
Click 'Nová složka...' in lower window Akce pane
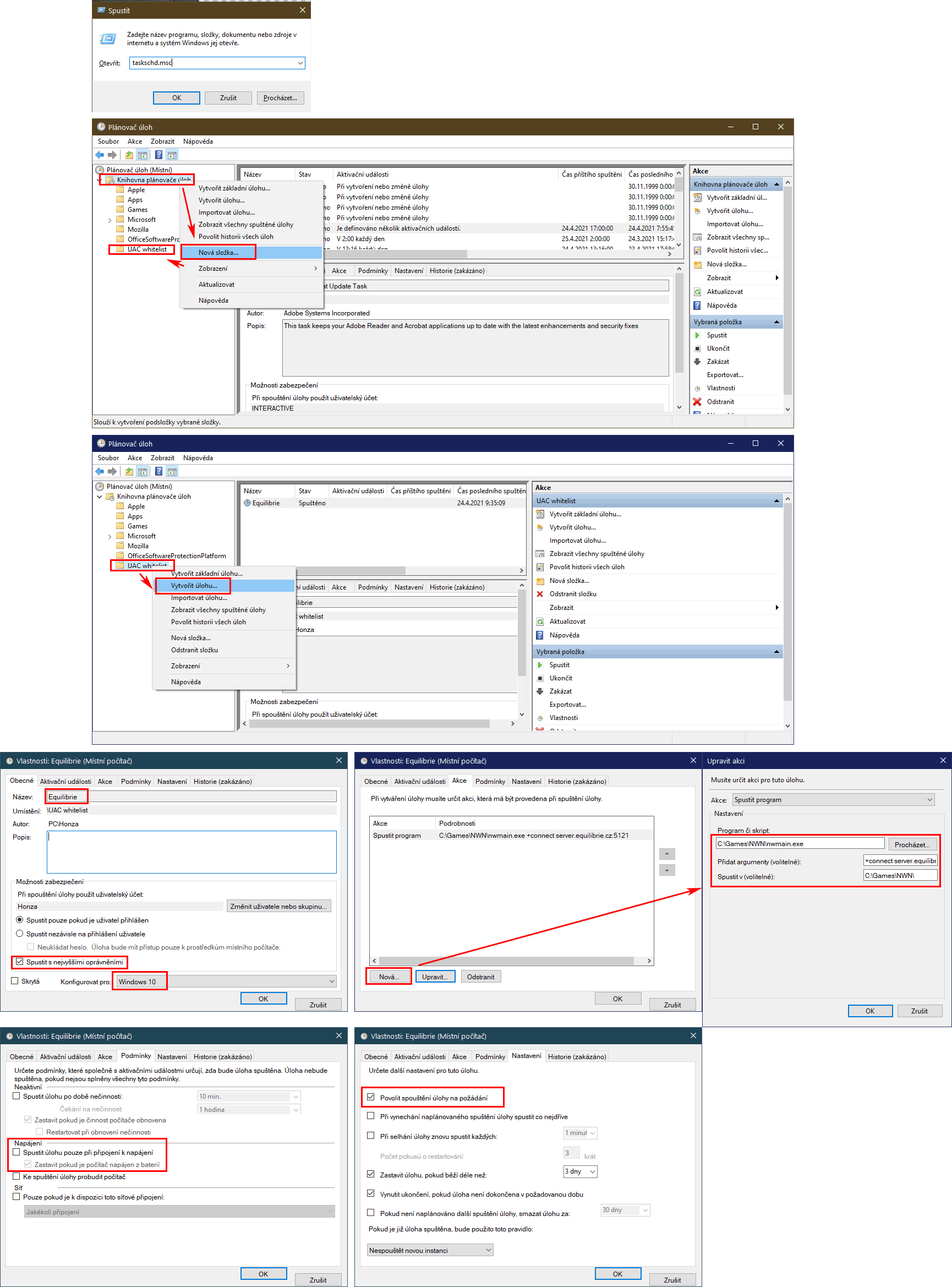(569, 581)
